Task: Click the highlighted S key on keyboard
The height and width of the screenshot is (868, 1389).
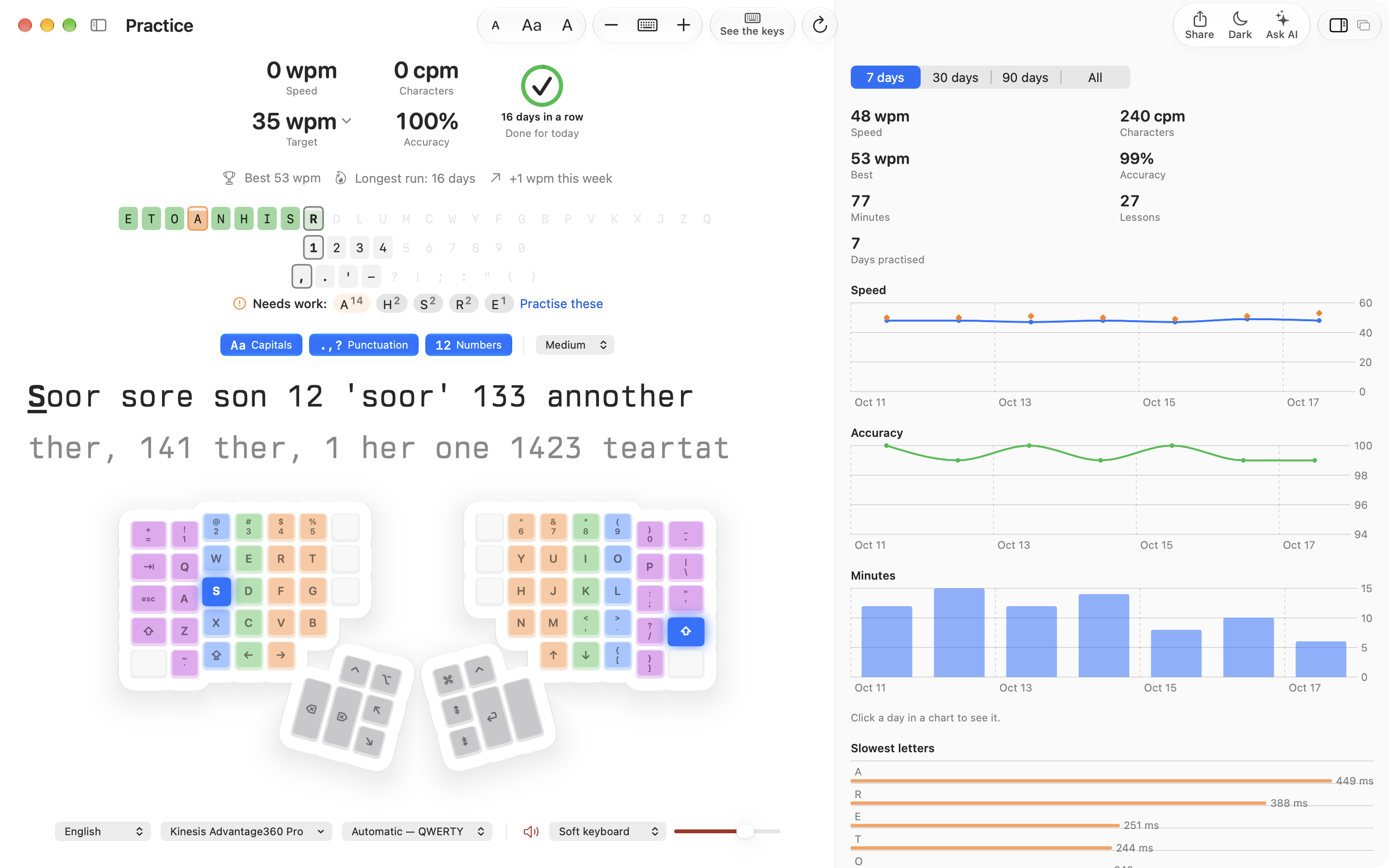Action: (x=217, y=591)
